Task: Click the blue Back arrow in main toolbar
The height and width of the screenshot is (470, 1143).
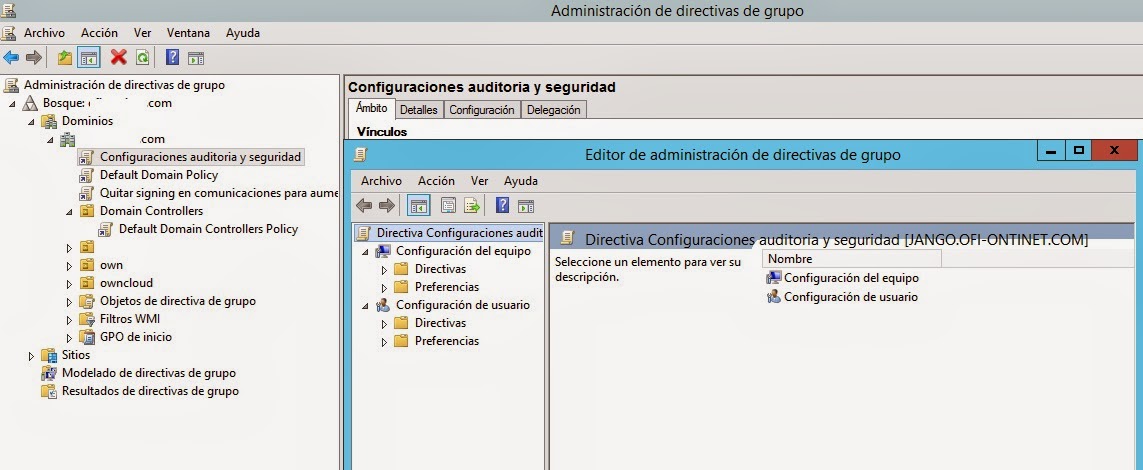Action: pyautogui.click(x=11, y=58)
